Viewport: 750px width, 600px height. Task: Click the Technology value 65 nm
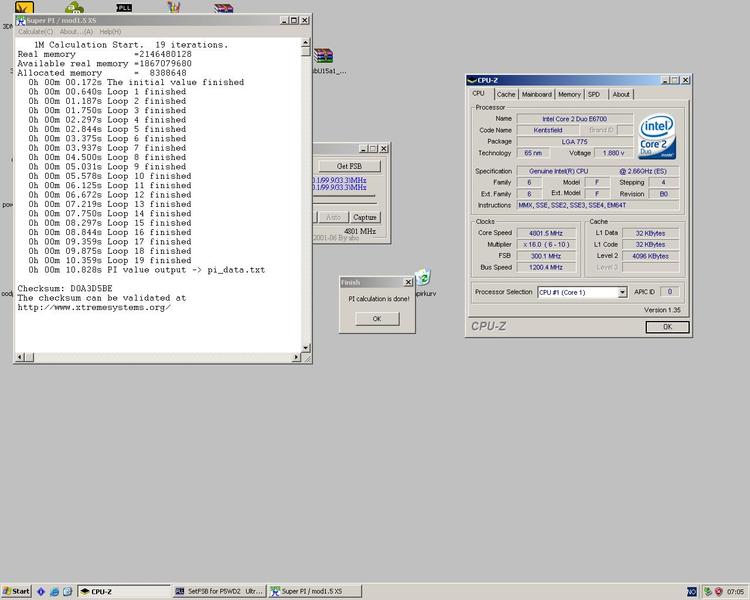tap(533, 153)
